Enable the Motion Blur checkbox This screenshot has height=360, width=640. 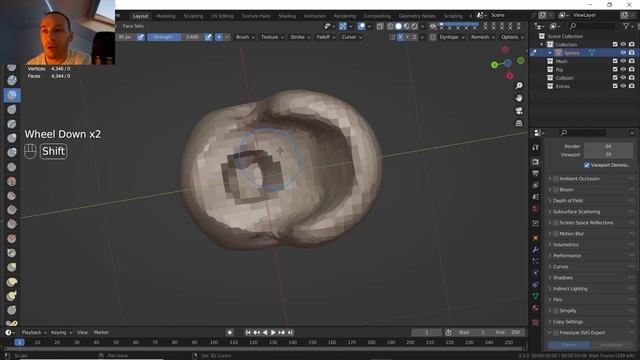point(556,234)
